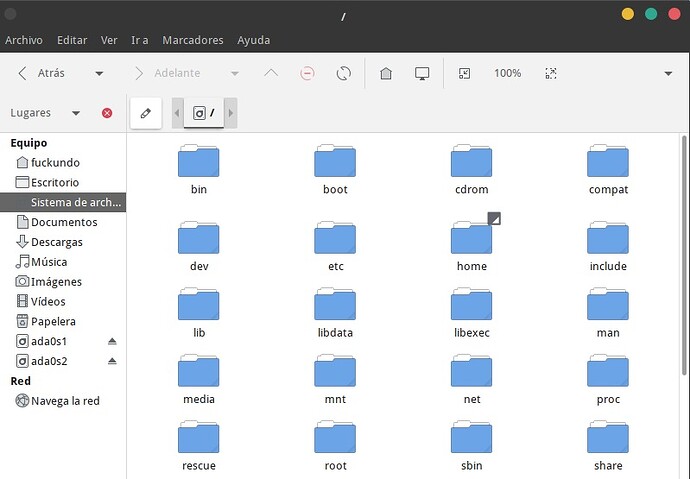The height and width of the screenshot is (479, 690).
Task: Reset zoom with the 100% button
Action: [x=507, y=73]
